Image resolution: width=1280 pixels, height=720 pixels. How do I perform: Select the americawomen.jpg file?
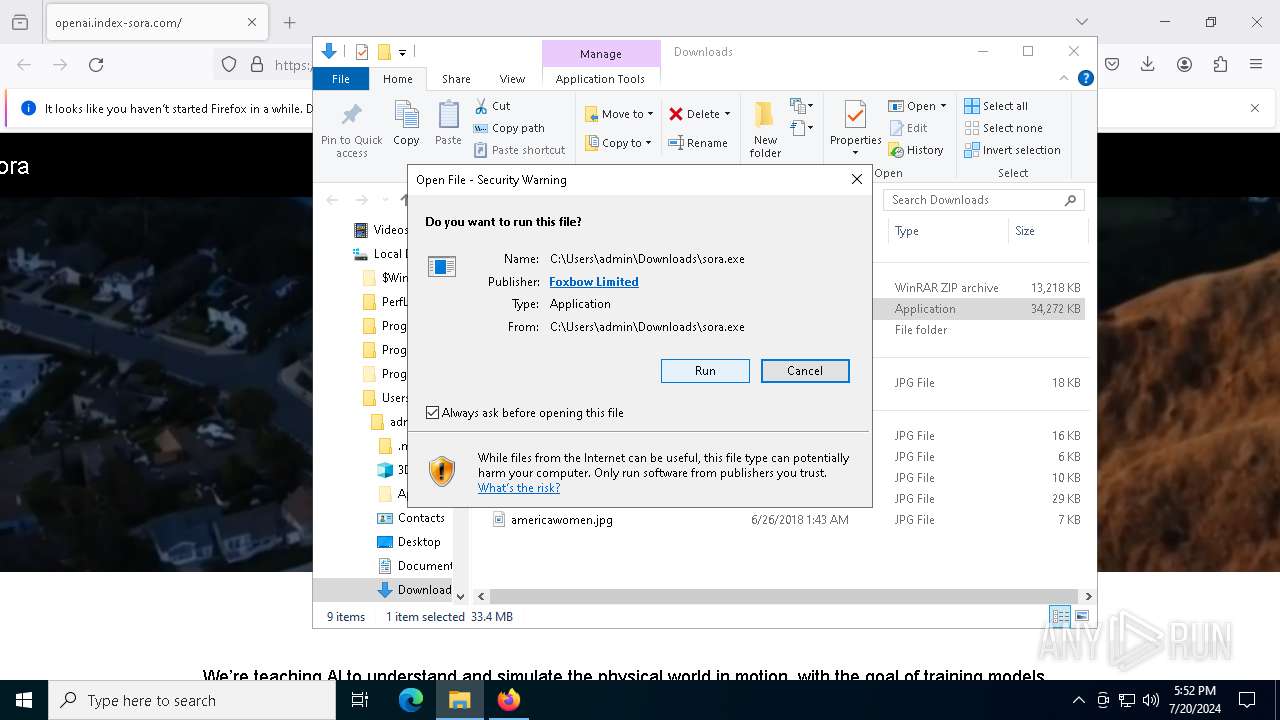click(x=562, y=520)
